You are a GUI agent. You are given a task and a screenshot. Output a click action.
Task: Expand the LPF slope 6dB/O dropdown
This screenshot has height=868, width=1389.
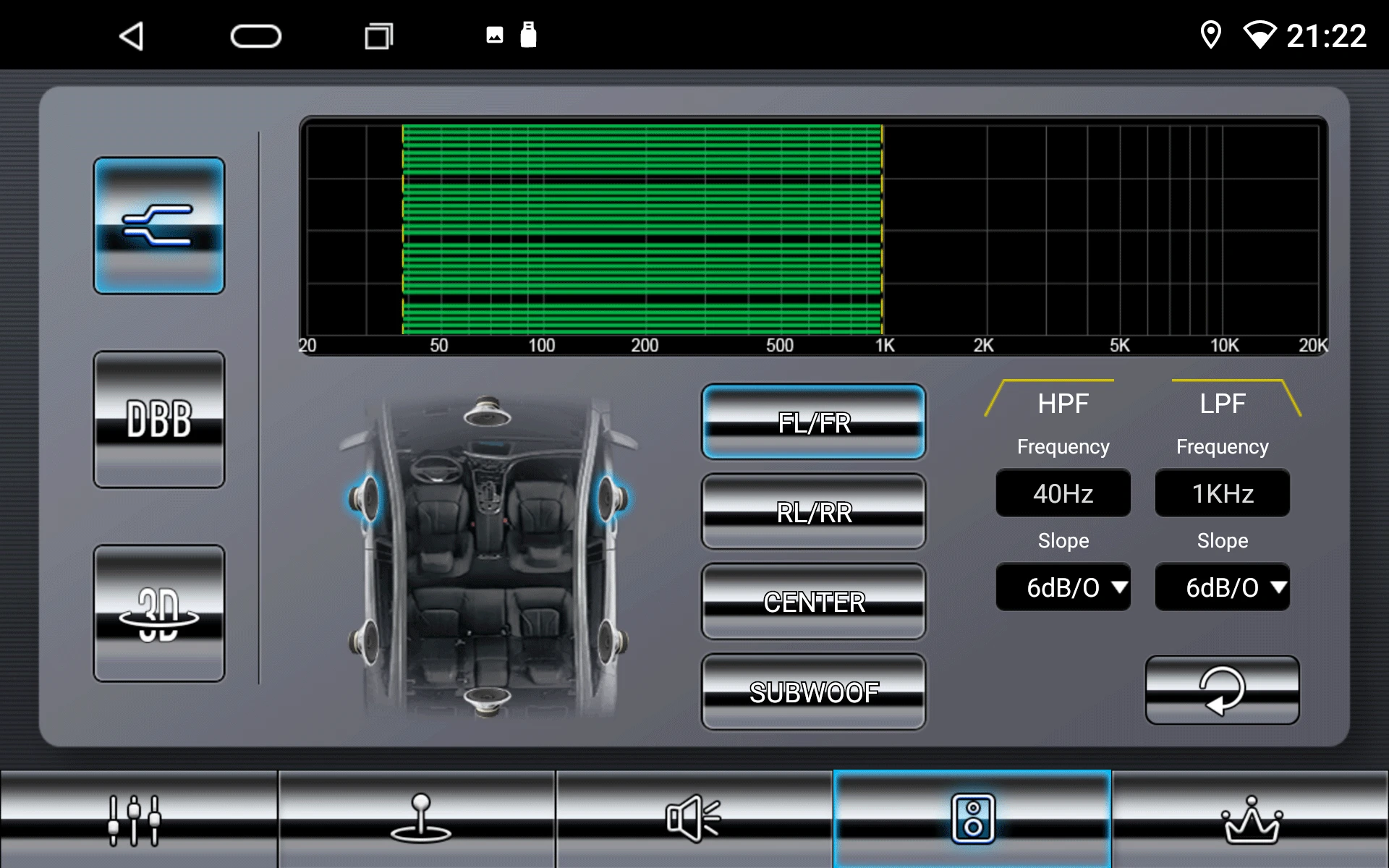[1222, 587]
